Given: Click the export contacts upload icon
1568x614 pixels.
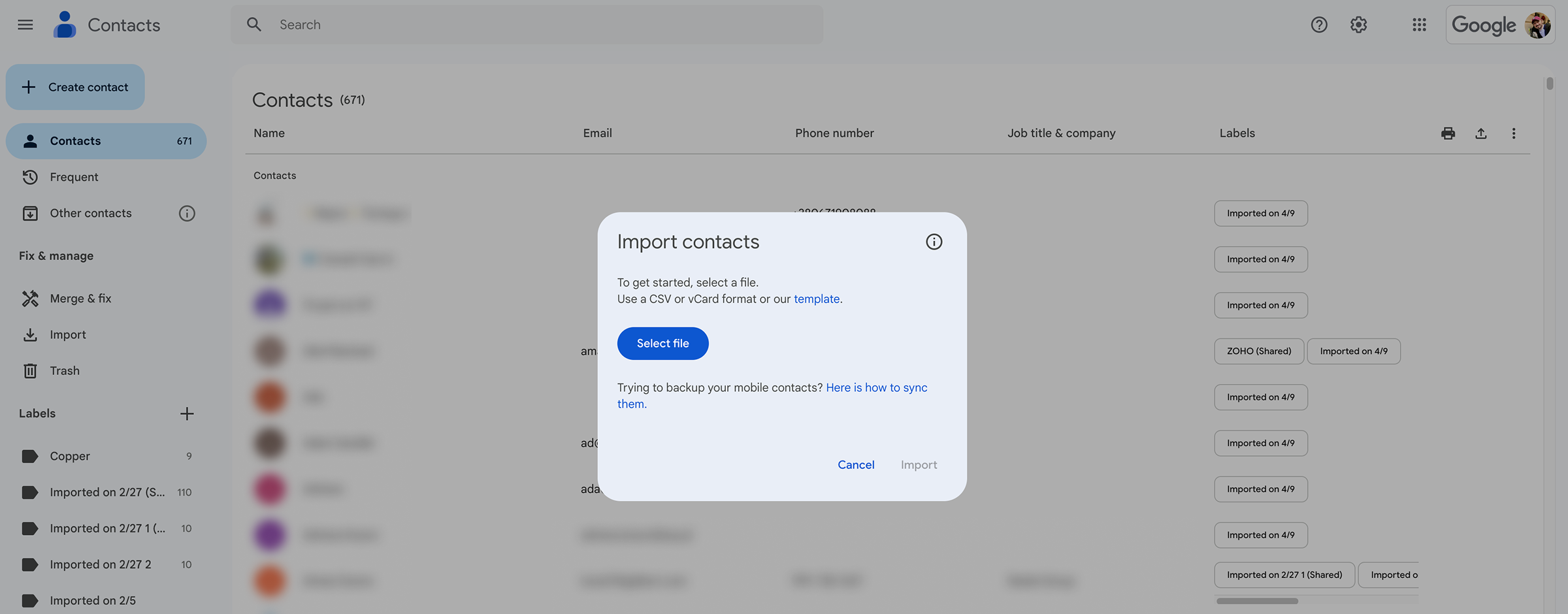Looking at the screenshot, I should point(1480,133).
